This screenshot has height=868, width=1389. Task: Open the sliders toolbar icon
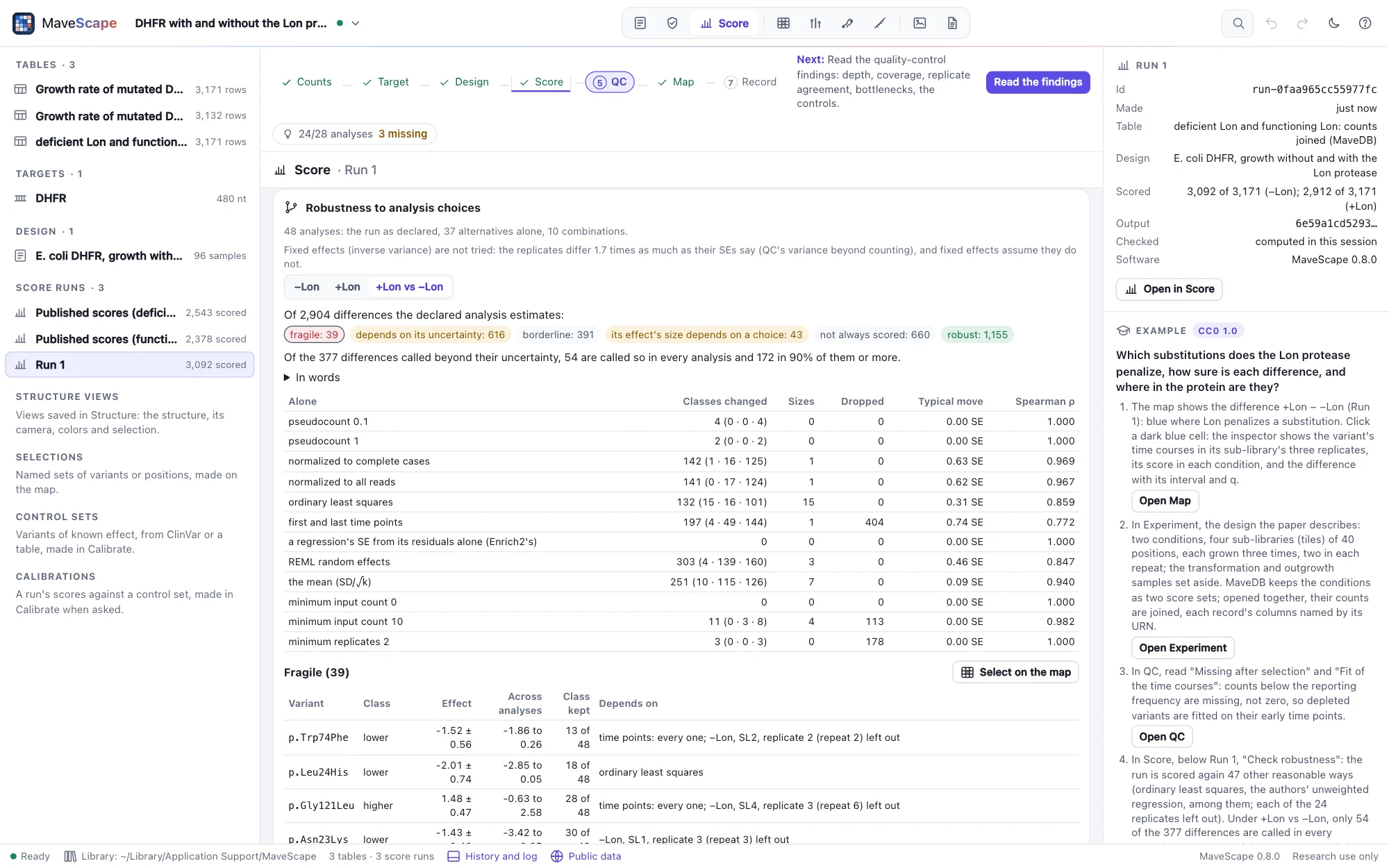click(815, 23)
